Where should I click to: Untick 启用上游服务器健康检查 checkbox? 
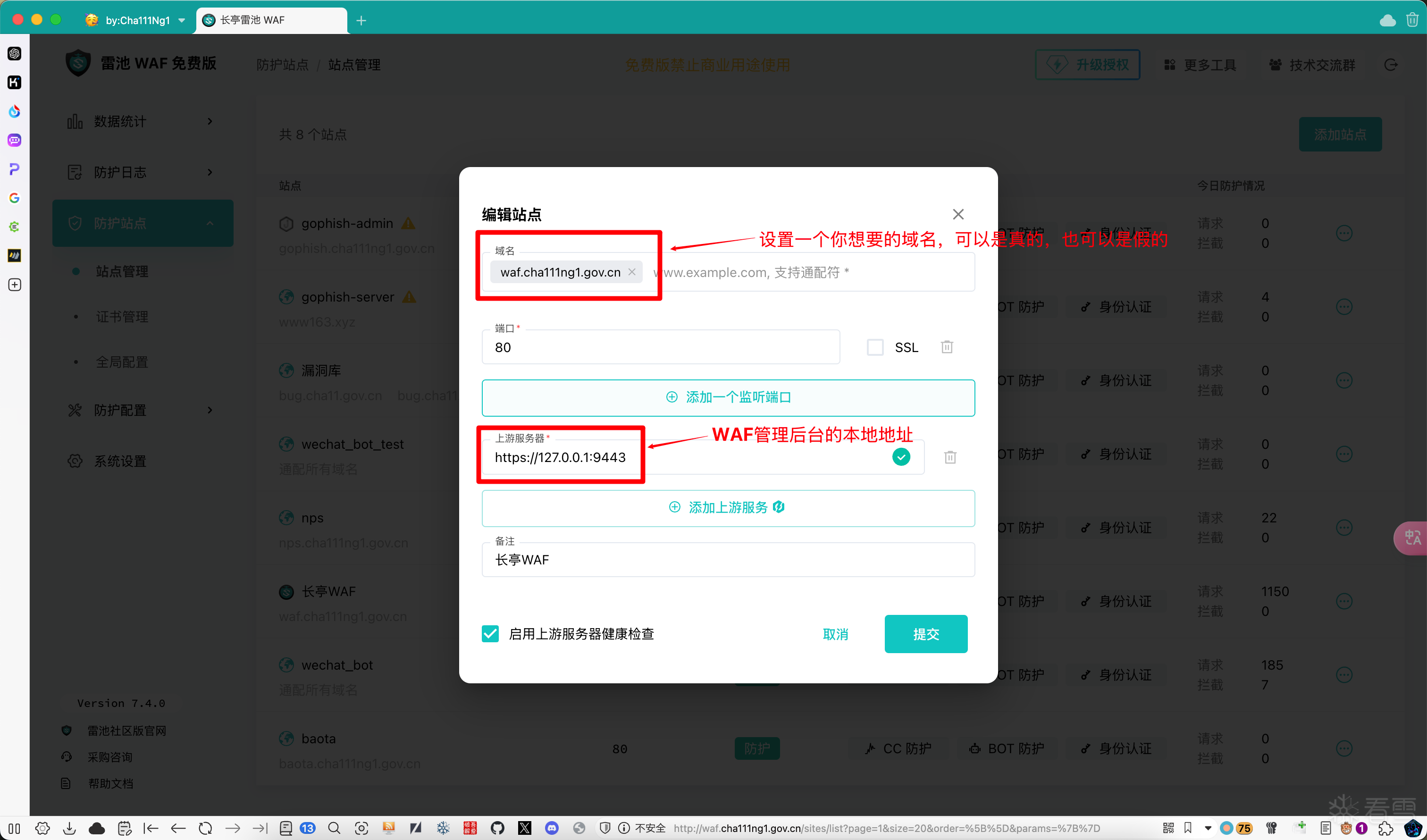tap(490, 634)
